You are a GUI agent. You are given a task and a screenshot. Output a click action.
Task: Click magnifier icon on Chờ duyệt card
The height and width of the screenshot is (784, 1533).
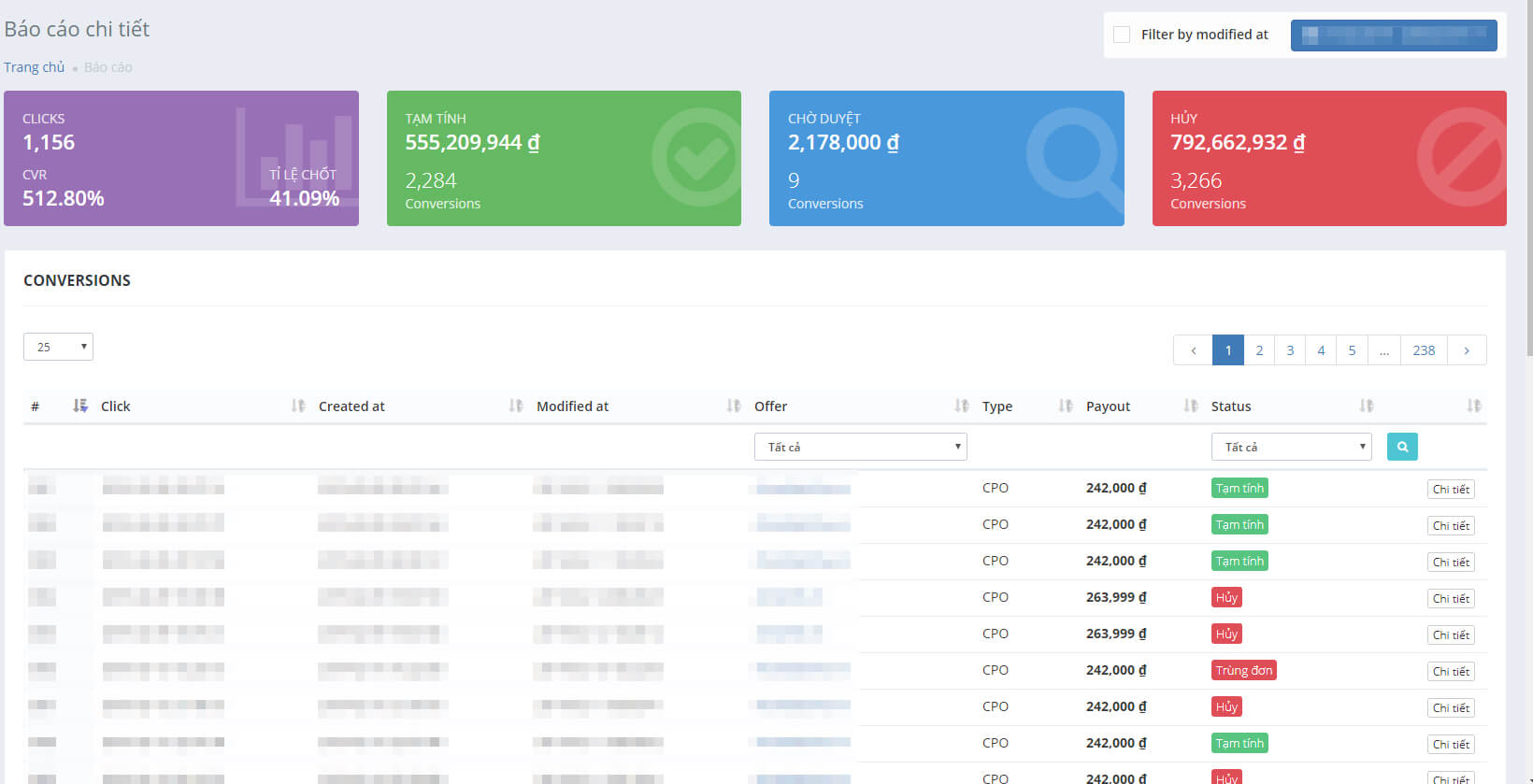point(1075,159)
